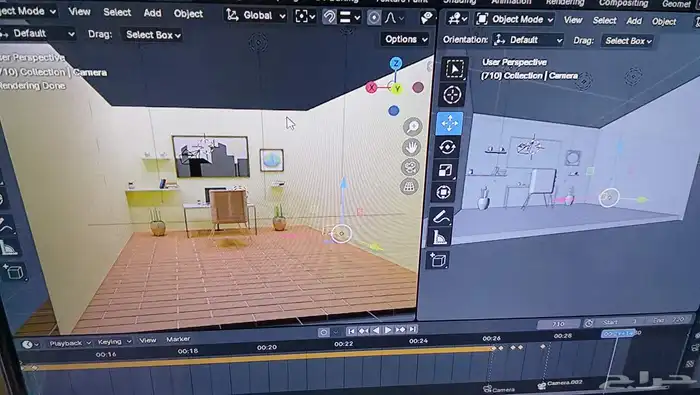Open Drag Select Box dropdown in right viewport

(627, 41)
